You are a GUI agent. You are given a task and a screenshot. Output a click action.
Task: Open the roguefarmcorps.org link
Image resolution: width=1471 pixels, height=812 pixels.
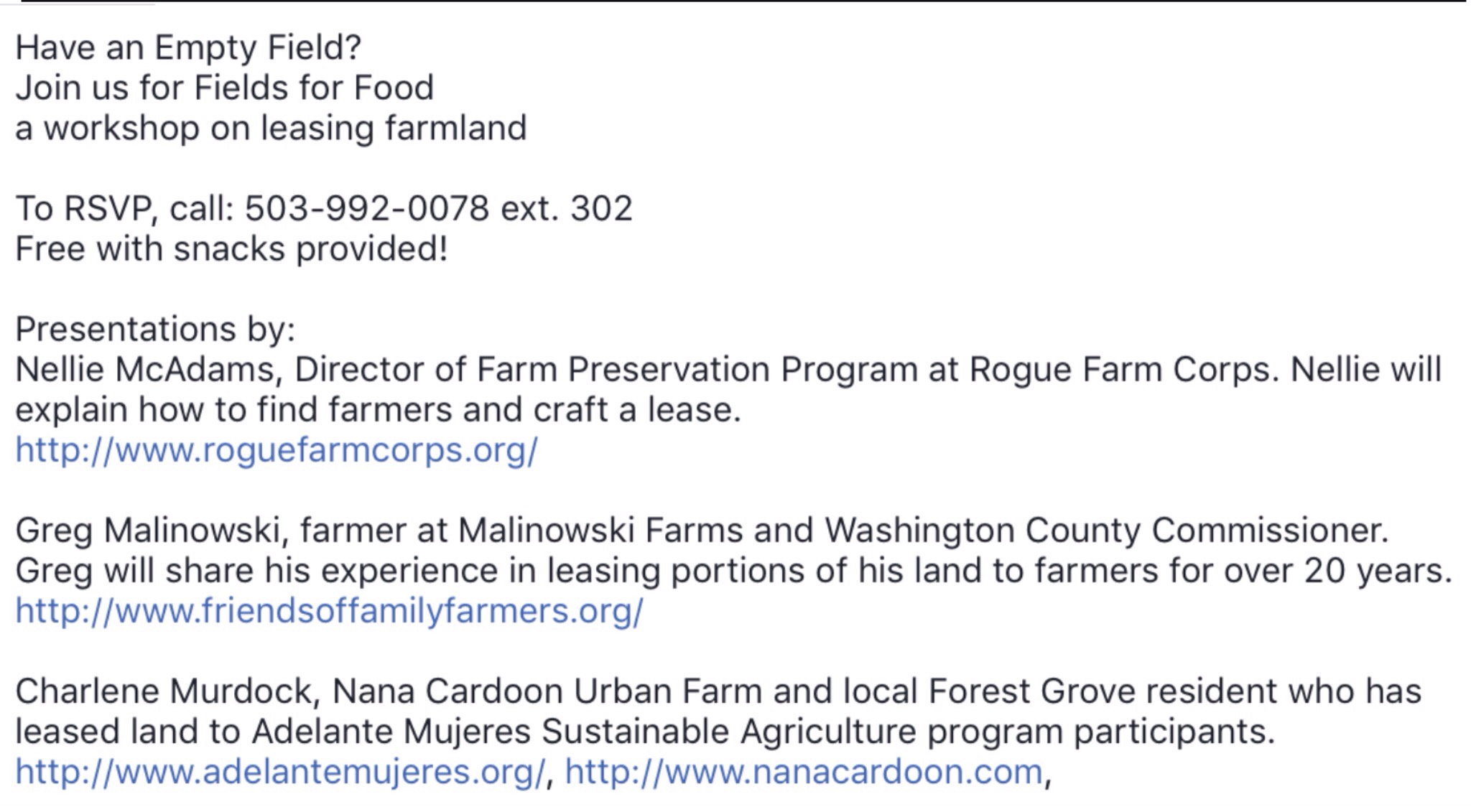[x=277, y=451]
